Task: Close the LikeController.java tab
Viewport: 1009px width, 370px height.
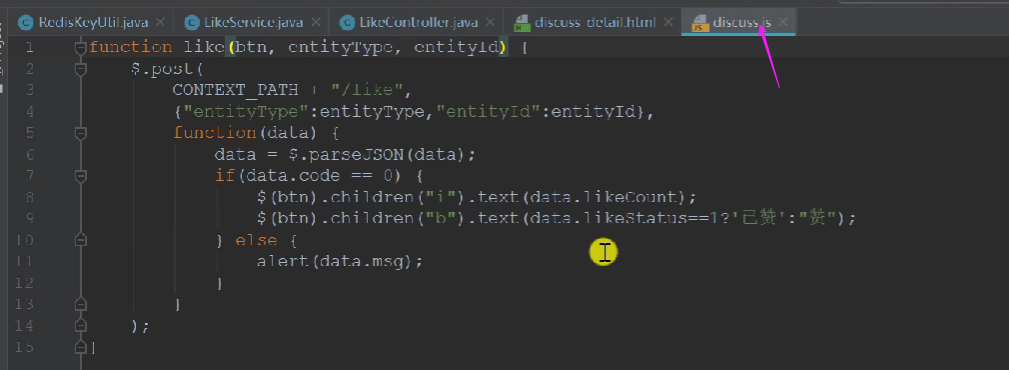Action: pos(490,23)
